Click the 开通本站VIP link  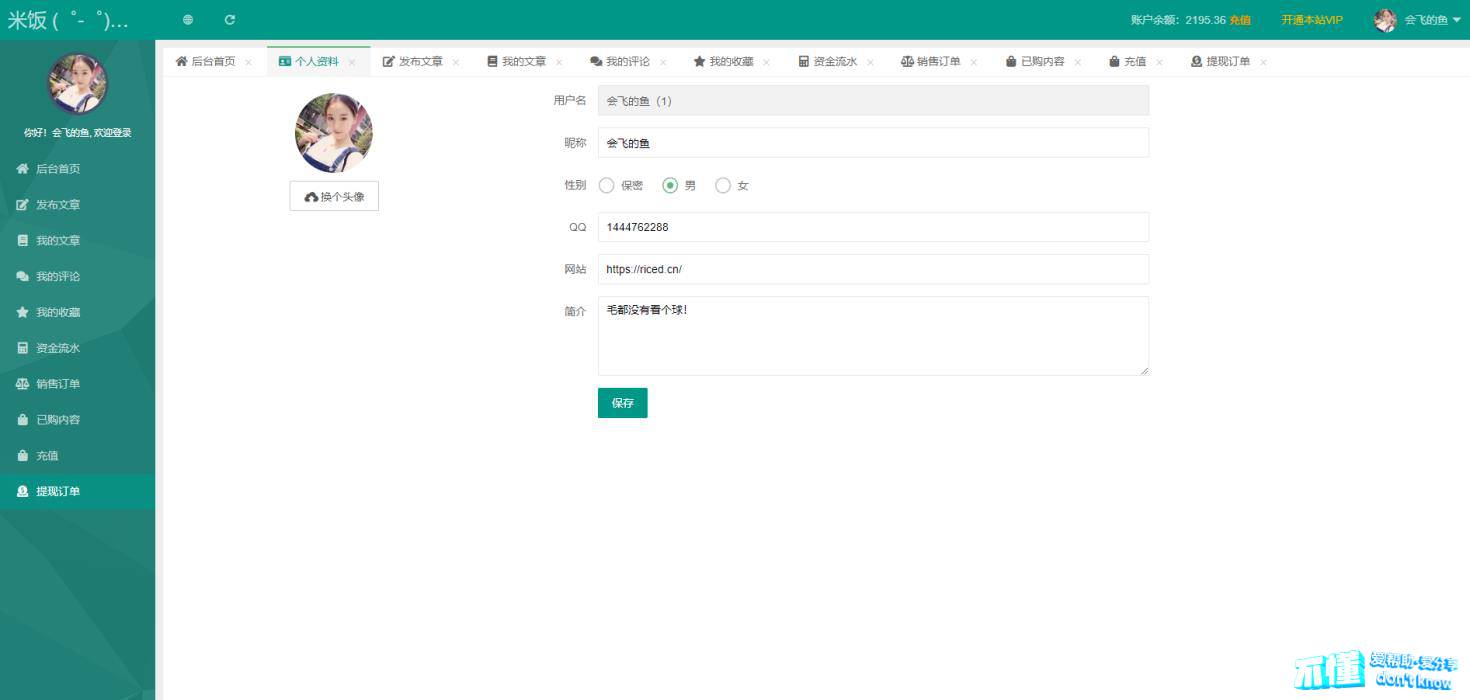[x=1311, y=20]
